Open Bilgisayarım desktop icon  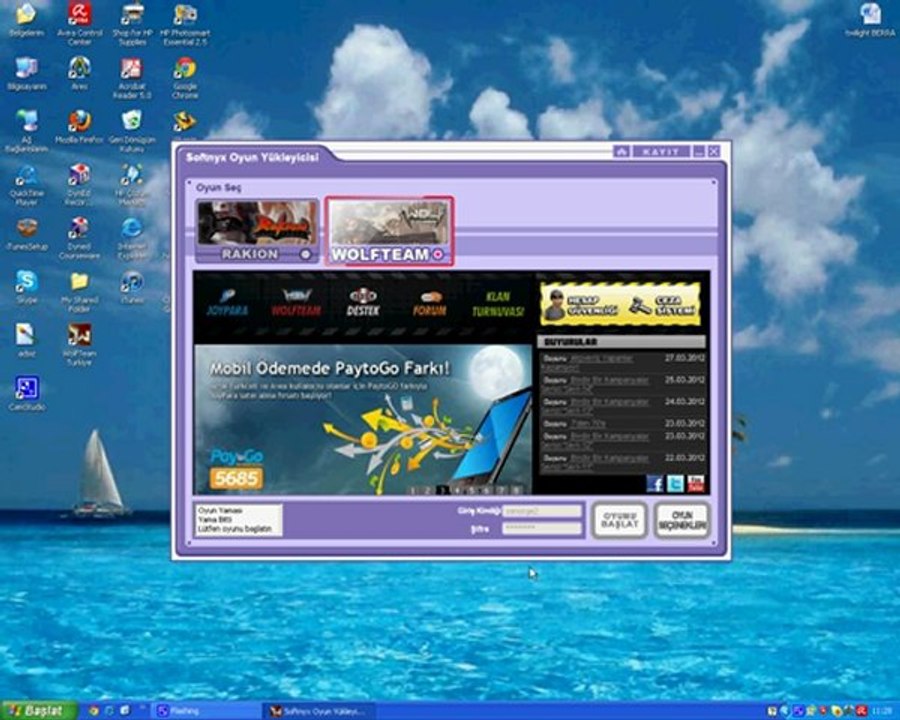click(x=26, y=74)
